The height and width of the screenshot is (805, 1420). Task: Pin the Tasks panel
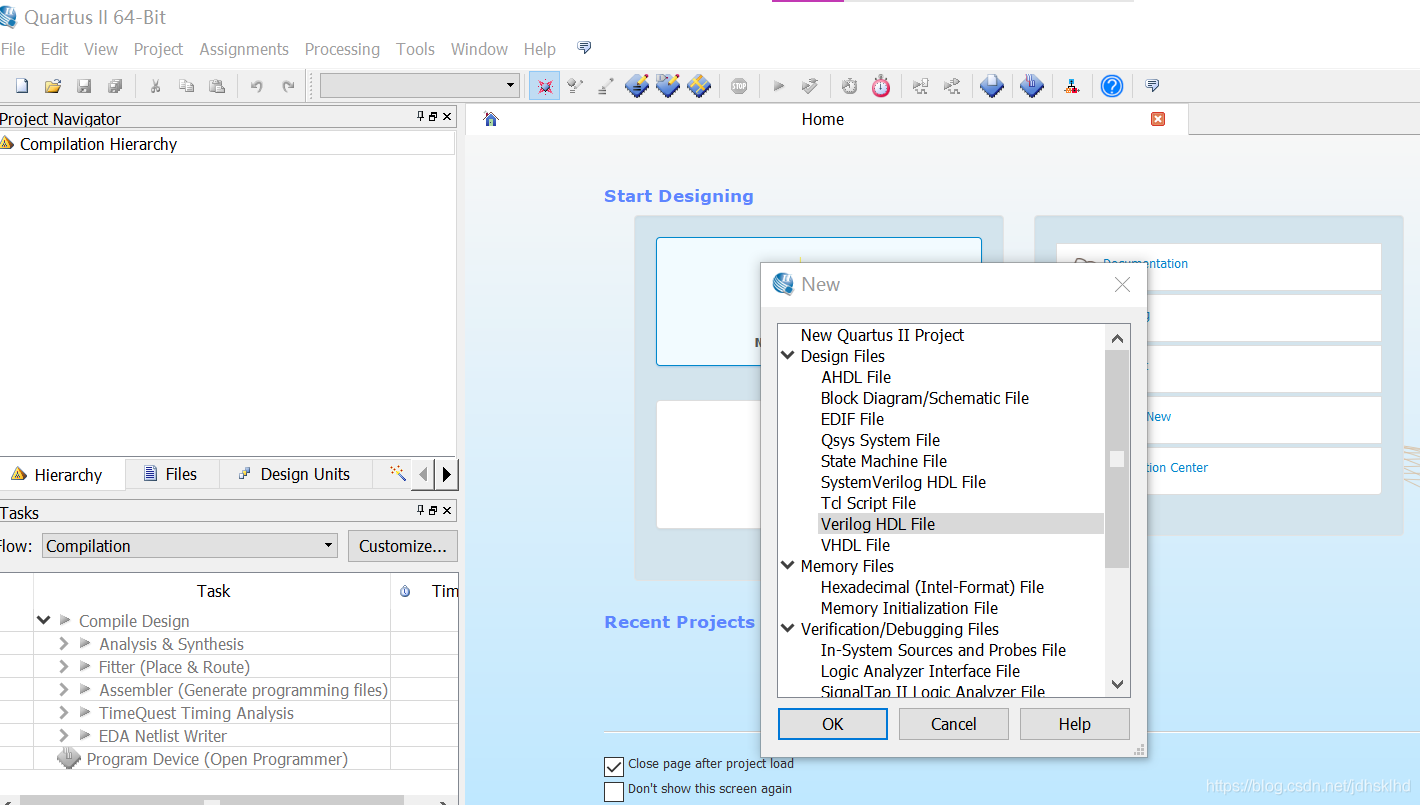click(x=421, y=511)
